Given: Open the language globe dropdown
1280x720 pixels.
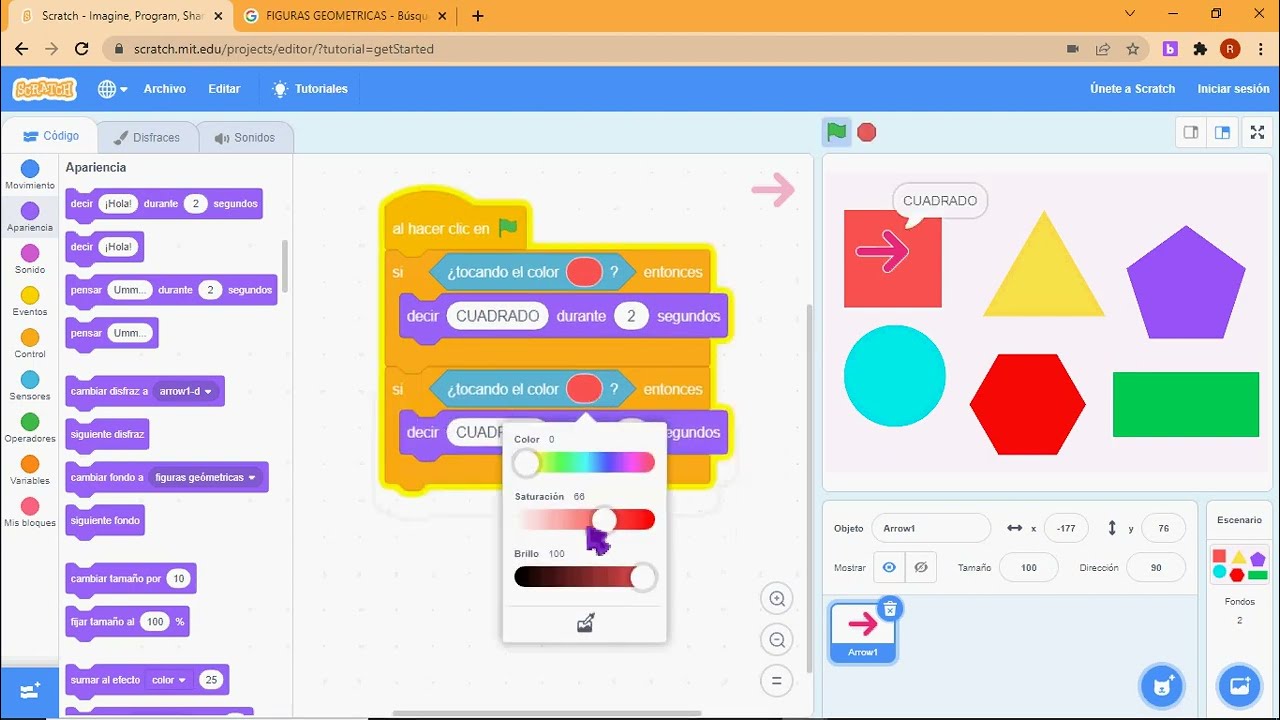Looking at the screenshot, I should 112,89.
